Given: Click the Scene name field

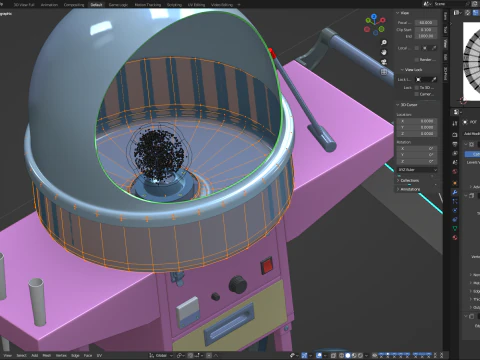Looking at the screenshot, I should [x=450, y=4].
